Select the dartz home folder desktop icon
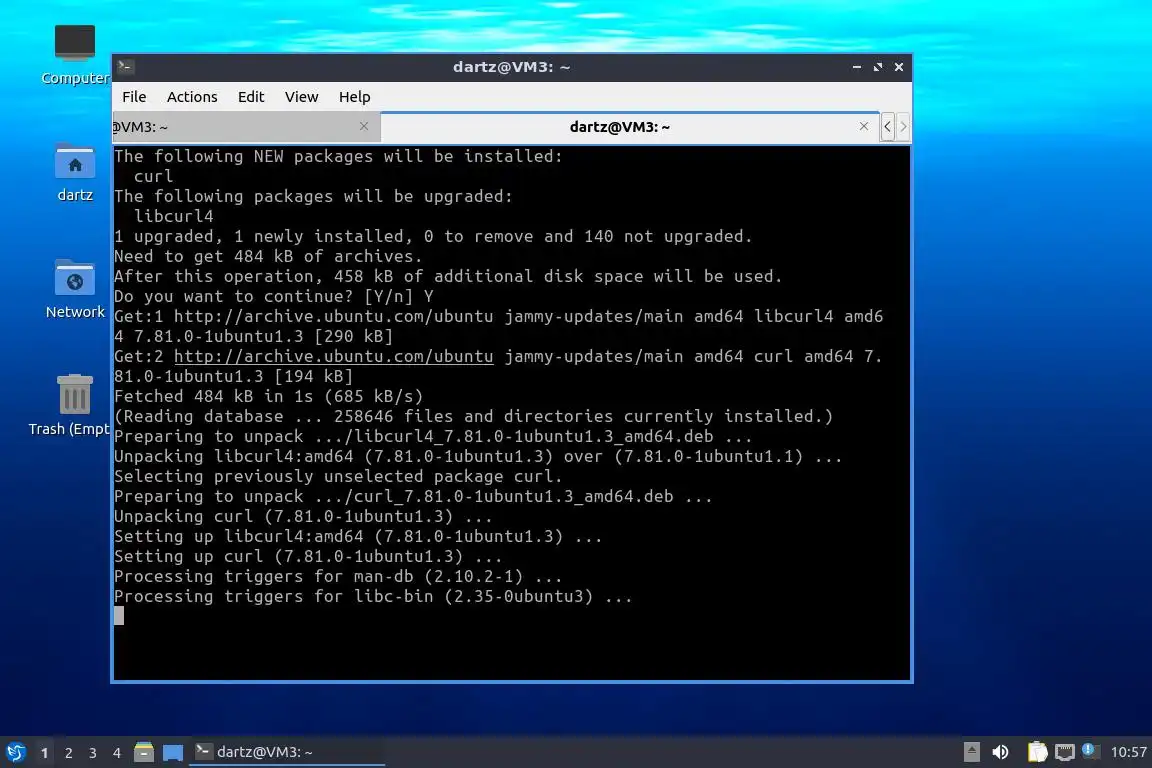The height and width of the screenshot is (768, 1152). click(75, 173)
